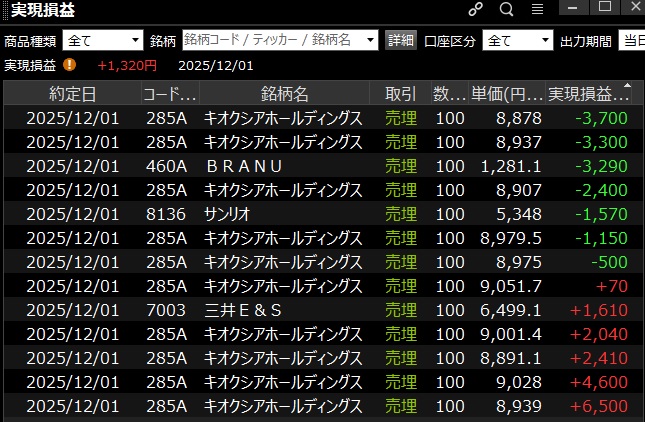The image size is (645, 422).
Task: Open the hamburger menu icon in title bar
Action: tap(537, 9)
